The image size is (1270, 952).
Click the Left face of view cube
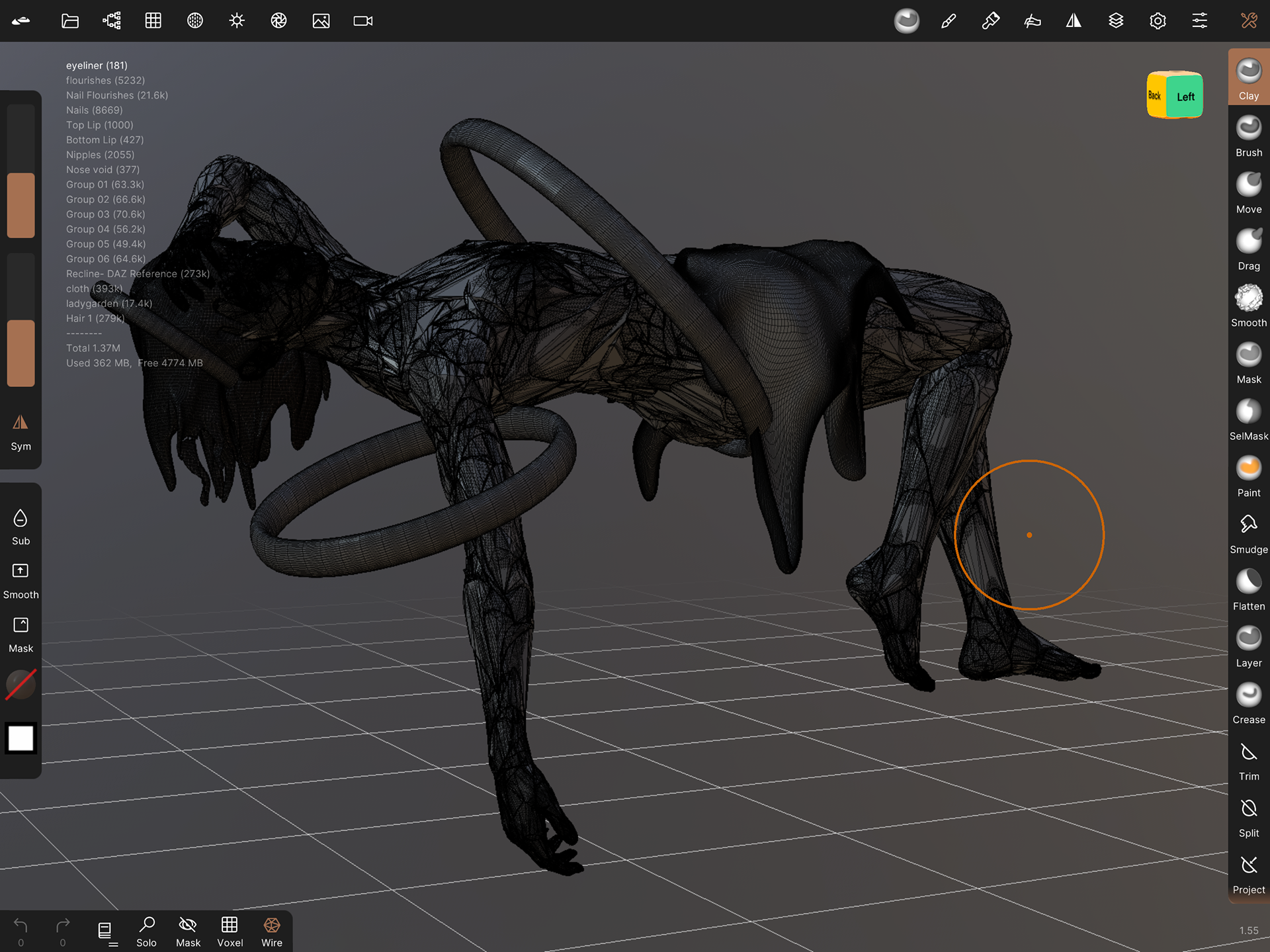click(1185, 97)
